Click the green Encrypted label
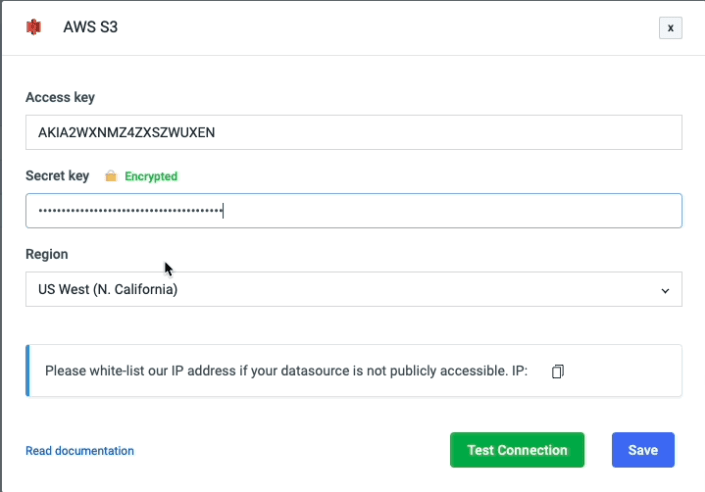Image resolution: width=705 pixels, height=492 pixels. [x=151, y=176]
